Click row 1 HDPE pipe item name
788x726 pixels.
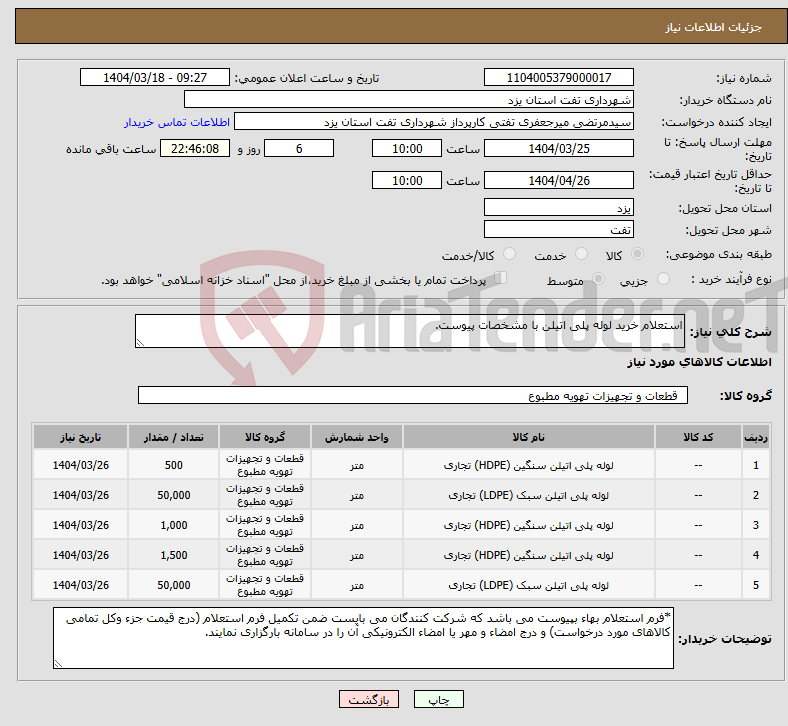529,465
